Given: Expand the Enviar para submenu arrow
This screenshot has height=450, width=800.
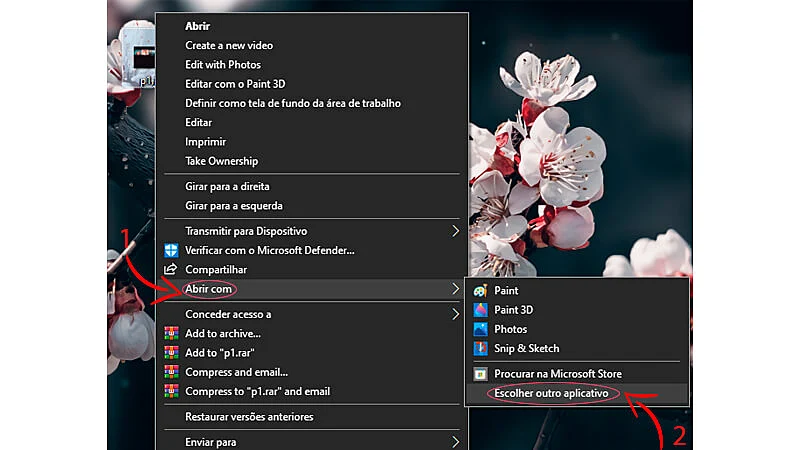Looking at the screenshot, I should click(455, 442).
